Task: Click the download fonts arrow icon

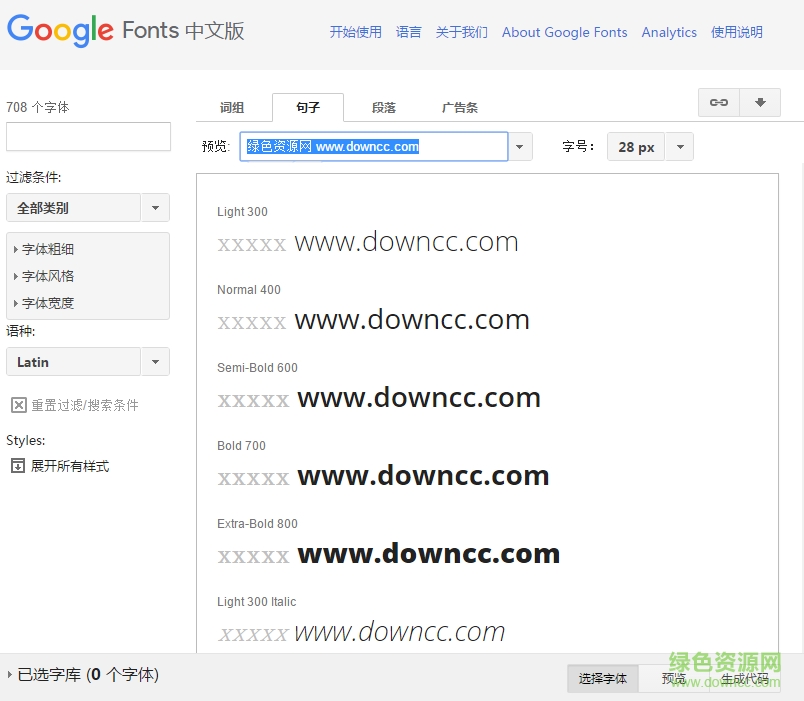Action: click(759, 102)
